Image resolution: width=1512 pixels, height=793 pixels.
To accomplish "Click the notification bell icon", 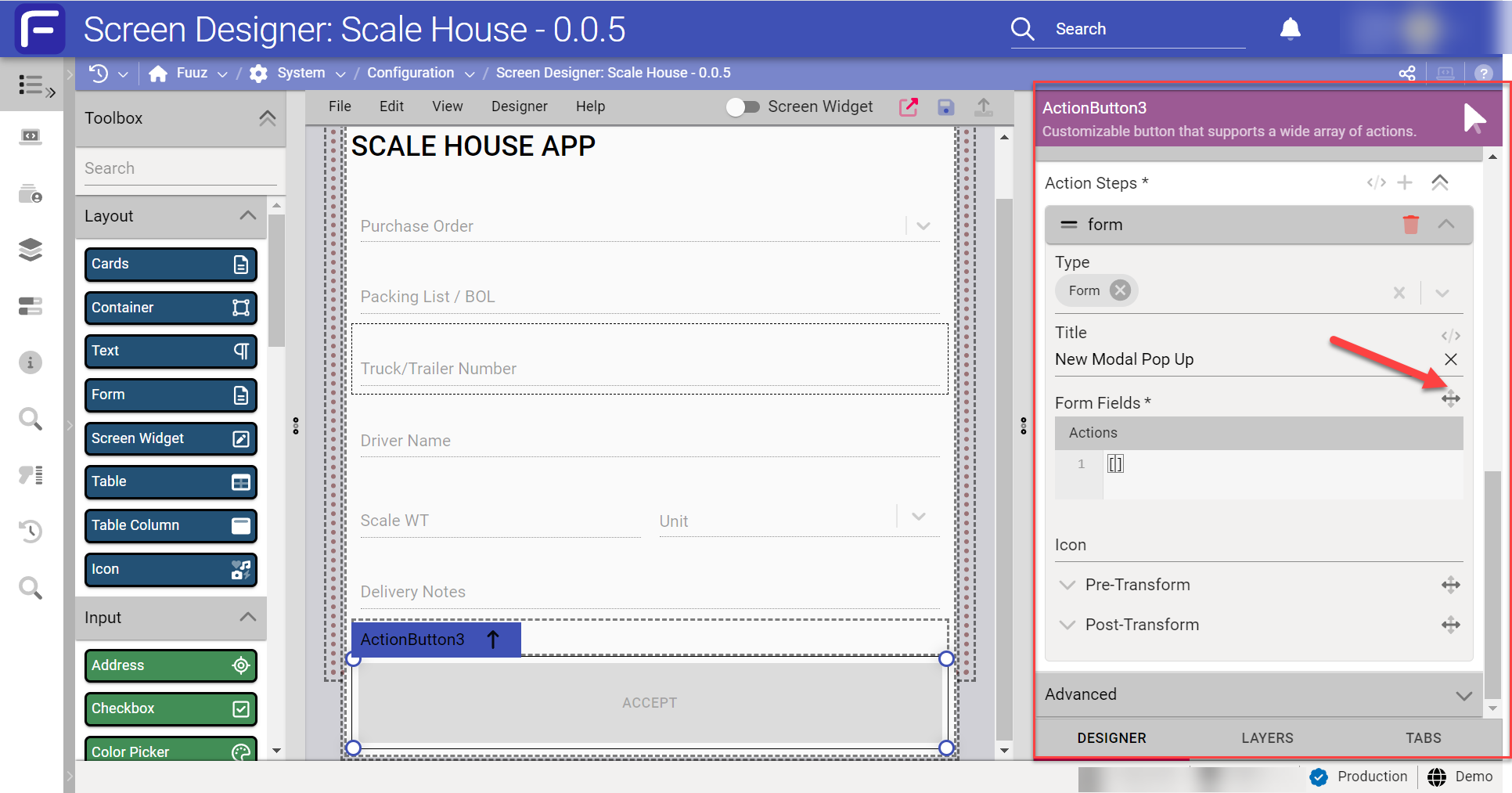I will point(1290,29).
